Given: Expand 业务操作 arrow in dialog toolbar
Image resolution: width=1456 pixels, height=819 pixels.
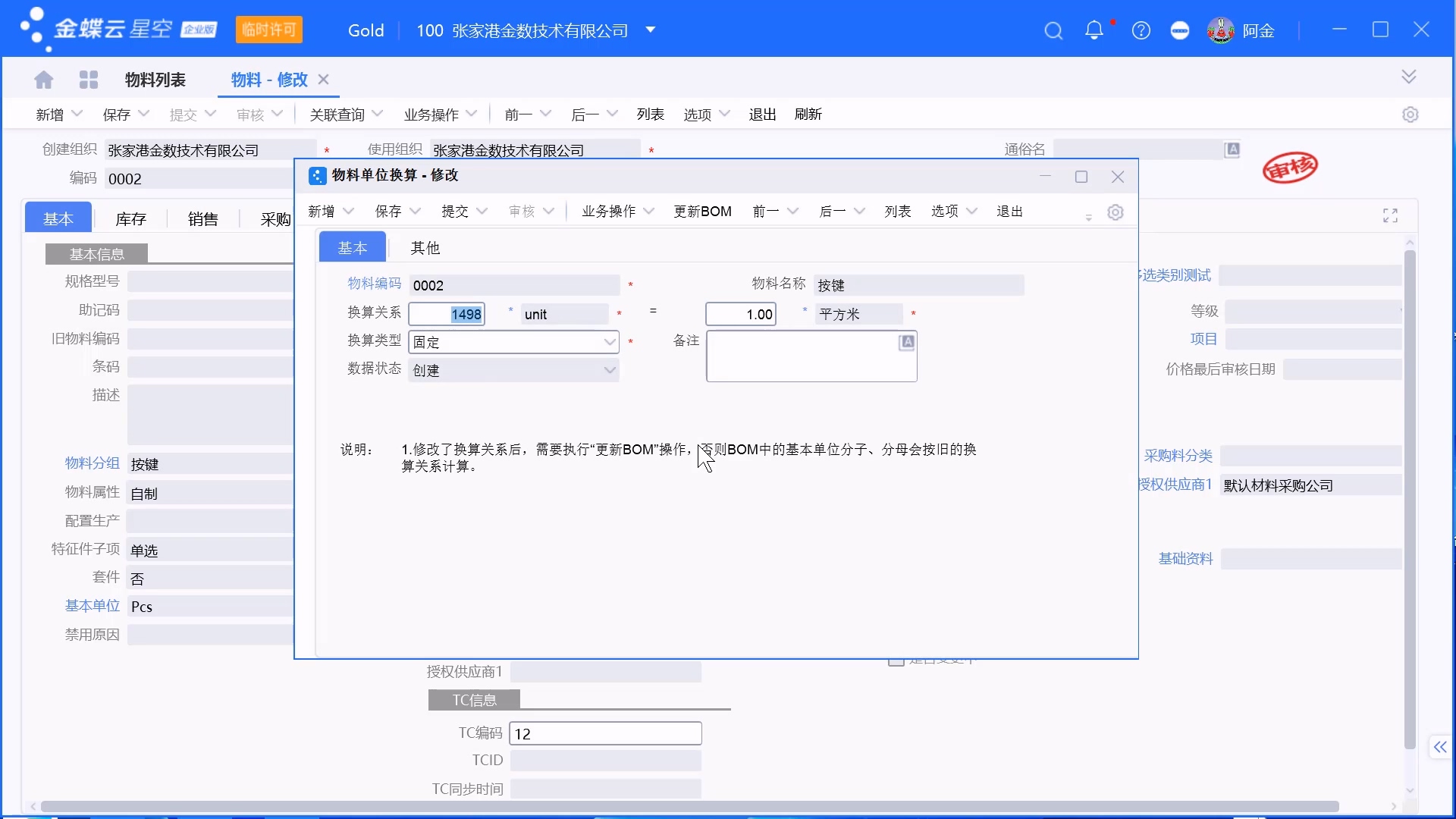Looking at the screenshot, I should (x=648, y=212).
